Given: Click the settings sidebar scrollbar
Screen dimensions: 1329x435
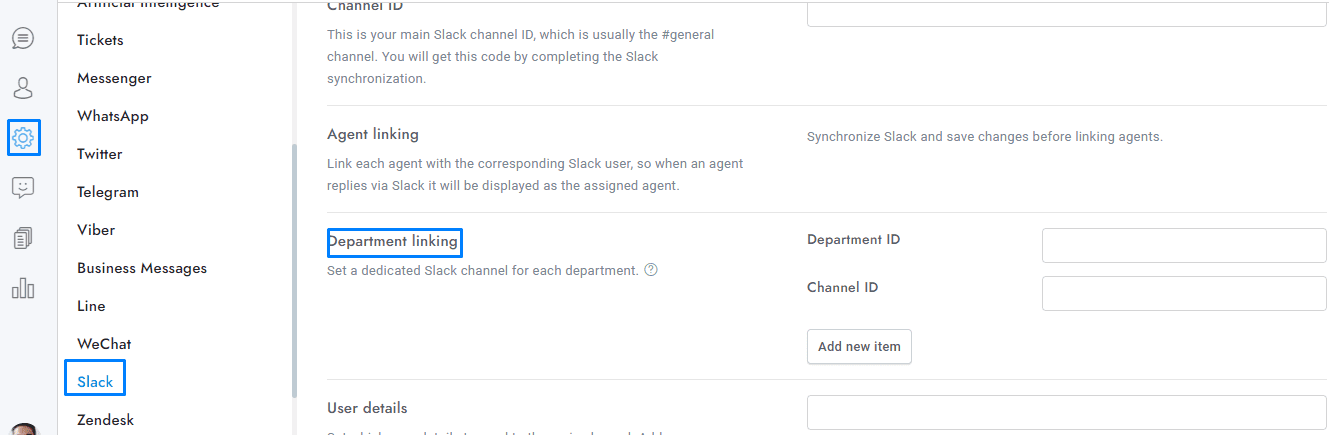Looking at the screenshot, I should 293,270.
